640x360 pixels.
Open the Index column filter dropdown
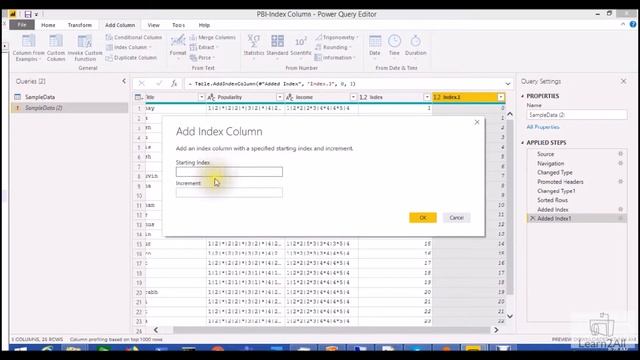pos(427,97)
